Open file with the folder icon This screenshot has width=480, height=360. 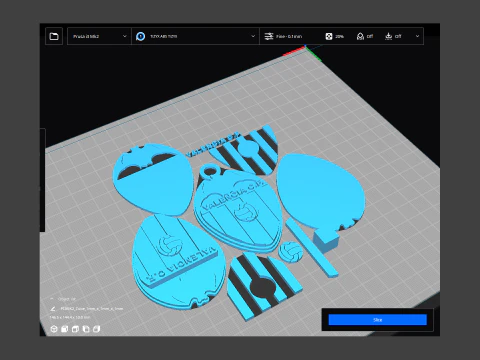coord(54,36)
